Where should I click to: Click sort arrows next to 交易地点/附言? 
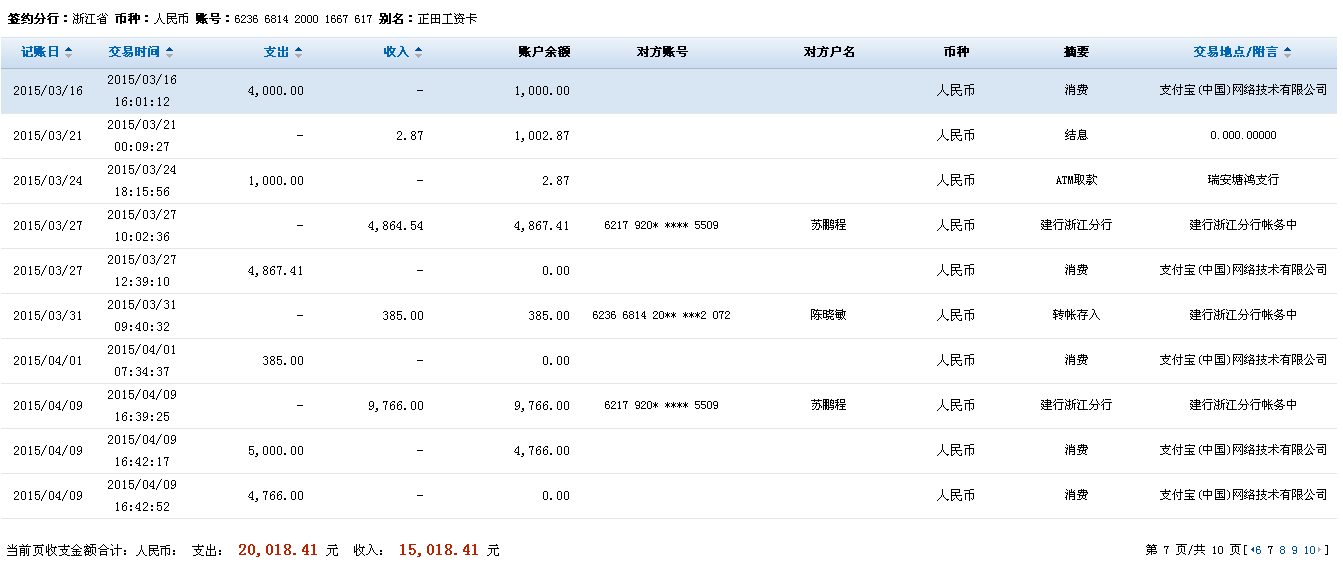(x=1287, y=53)
